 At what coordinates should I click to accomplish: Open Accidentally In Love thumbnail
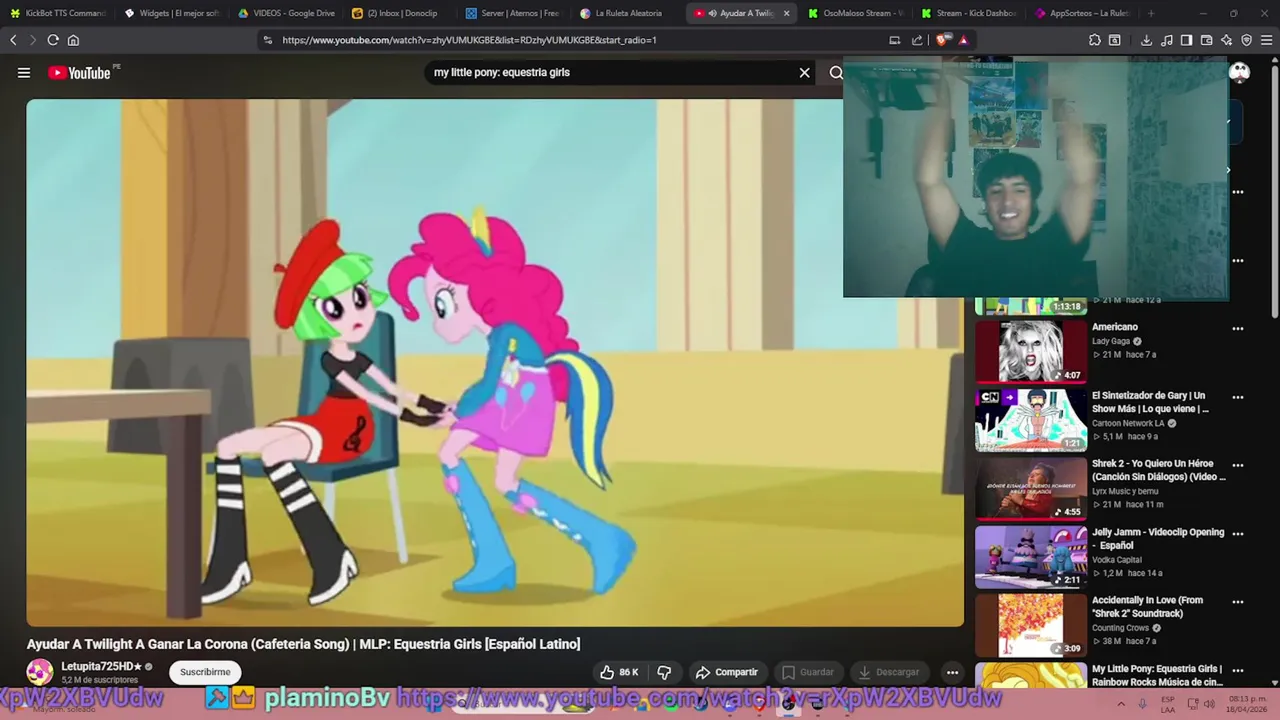tap(1031, 625)
